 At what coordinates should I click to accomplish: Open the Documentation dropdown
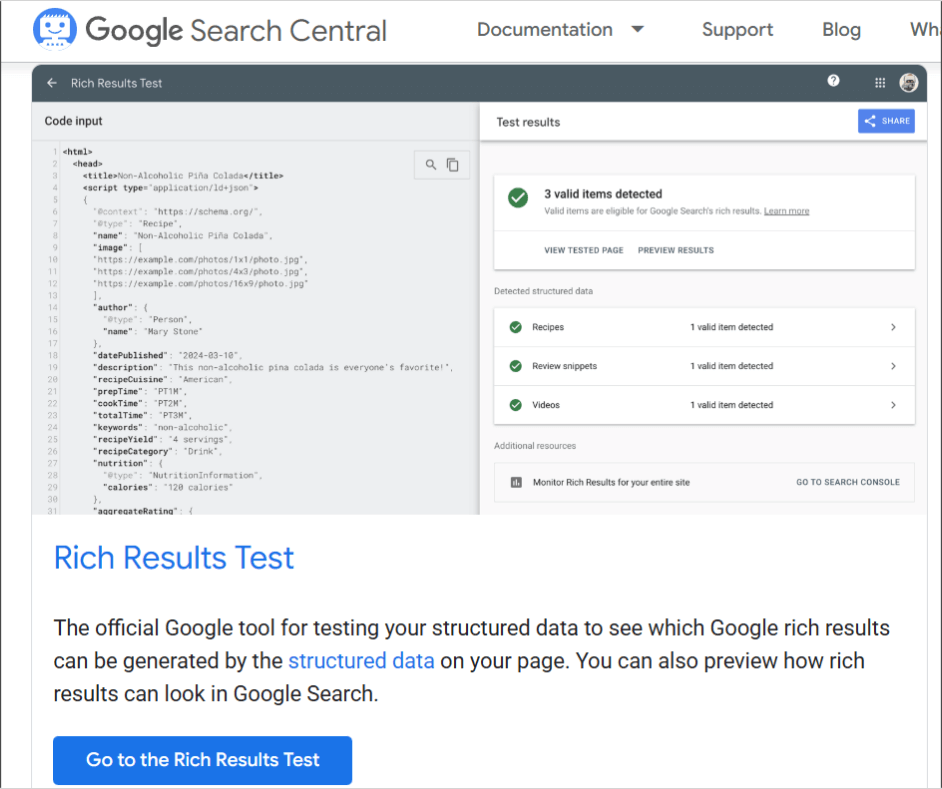pos(560,30)
